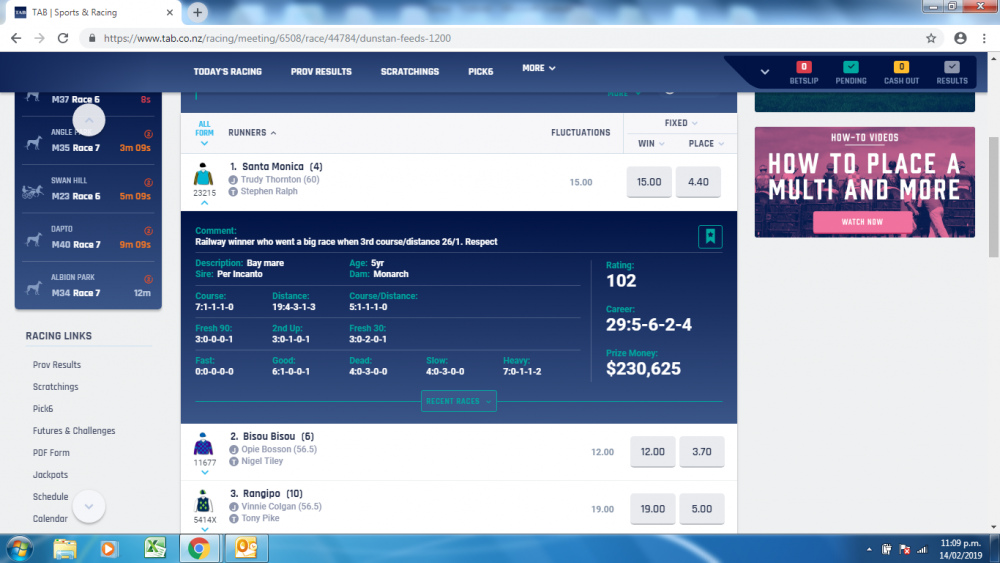Reload the page in Chrome
Image resolution: width=1000 pixels, height=563 pixels.
[63, 38]
